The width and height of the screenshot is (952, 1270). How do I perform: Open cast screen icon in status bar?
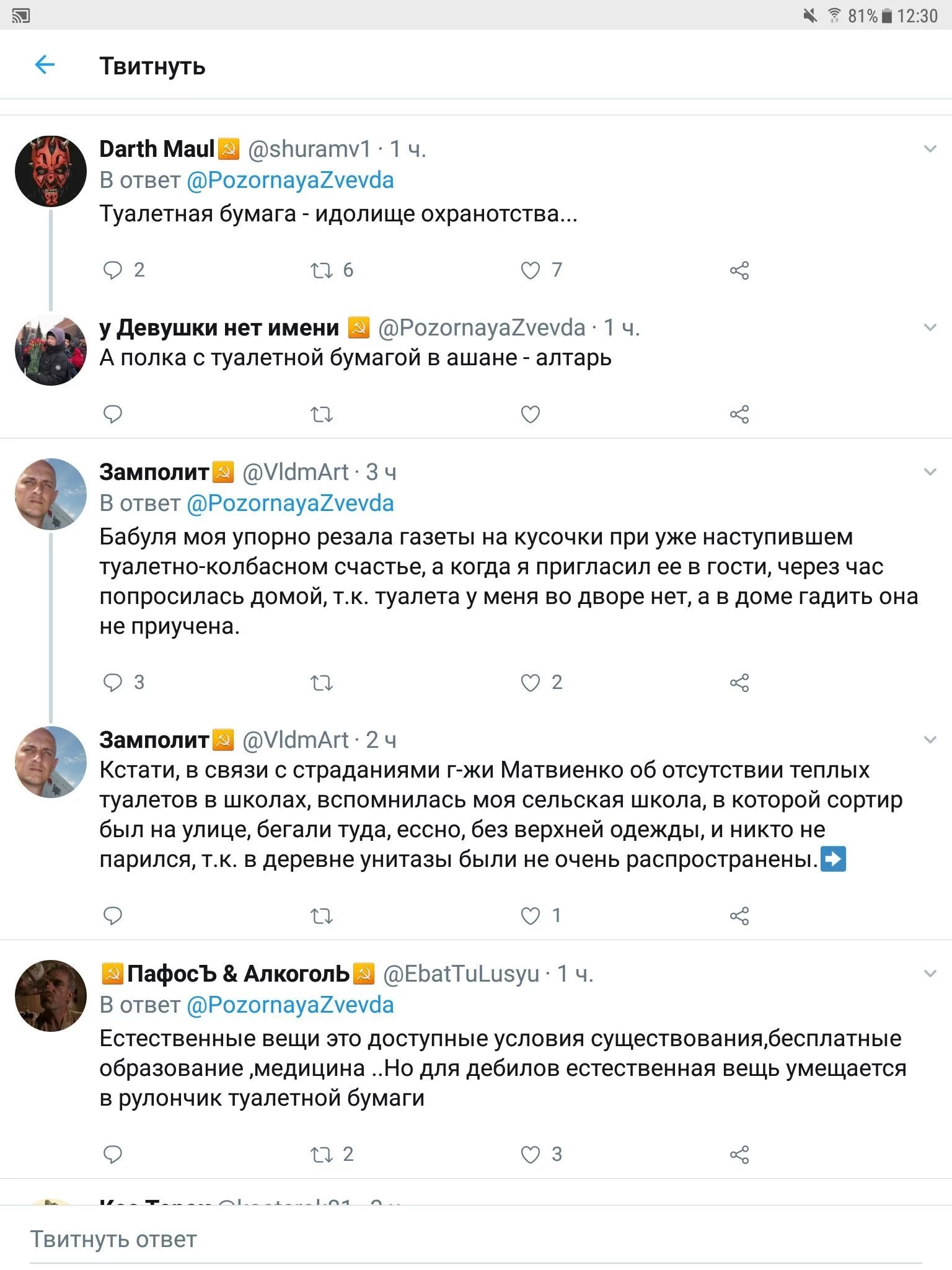(x=20, y=16)
